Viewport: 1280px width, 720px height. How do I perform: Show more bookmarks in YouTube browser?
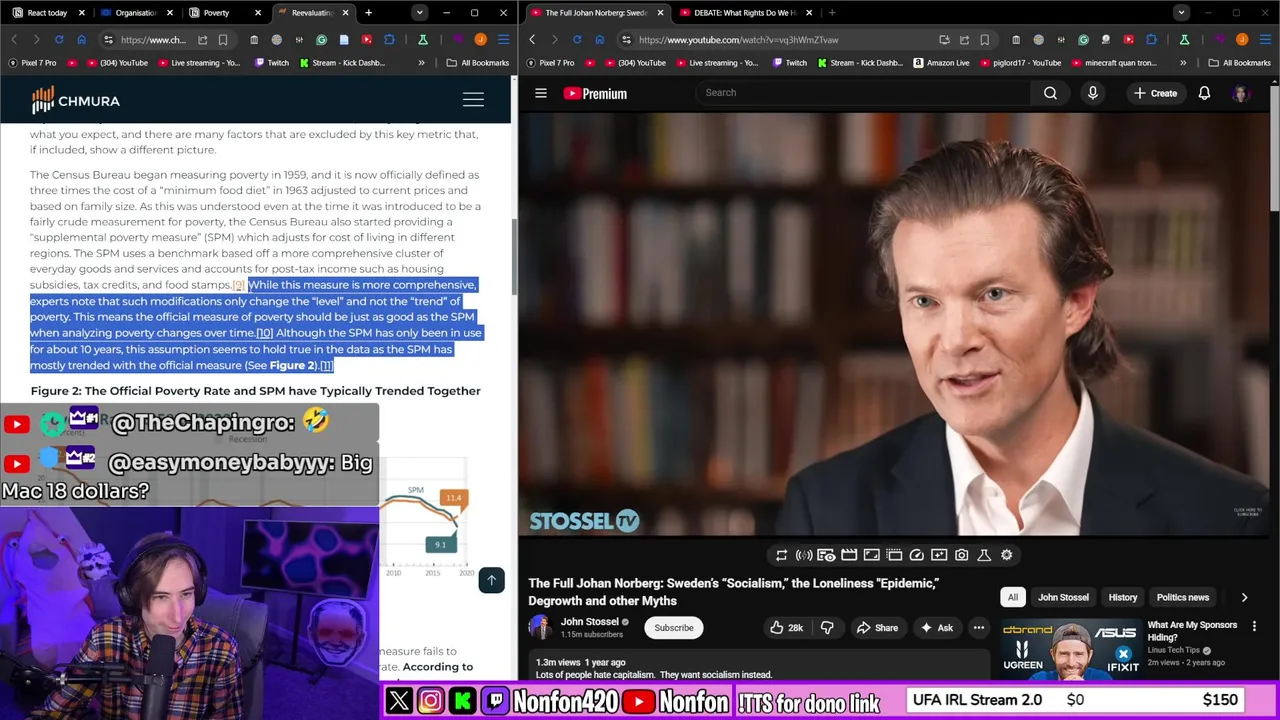1183,63
